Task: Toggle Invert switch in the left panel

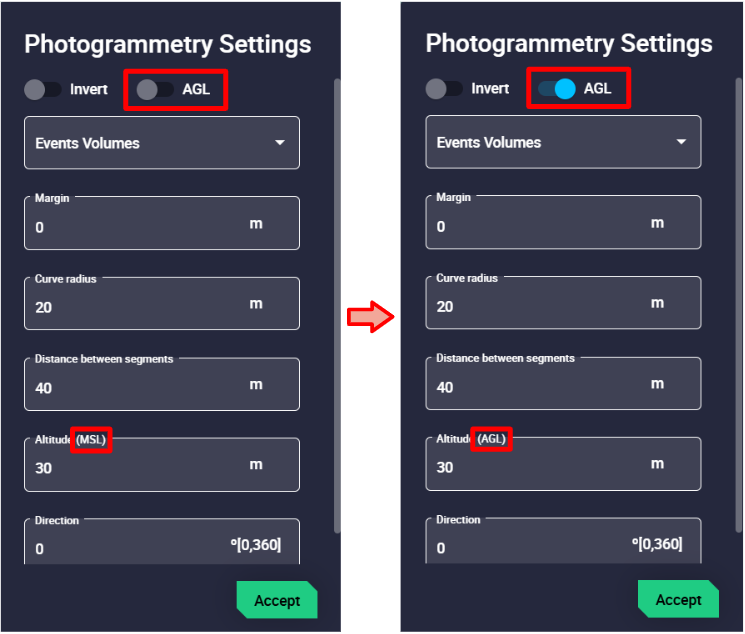Action: click(43, 90)
